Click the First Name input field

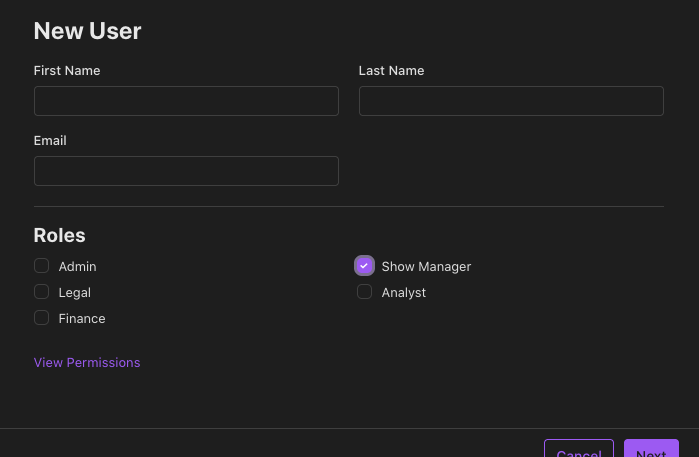(186, 101)
